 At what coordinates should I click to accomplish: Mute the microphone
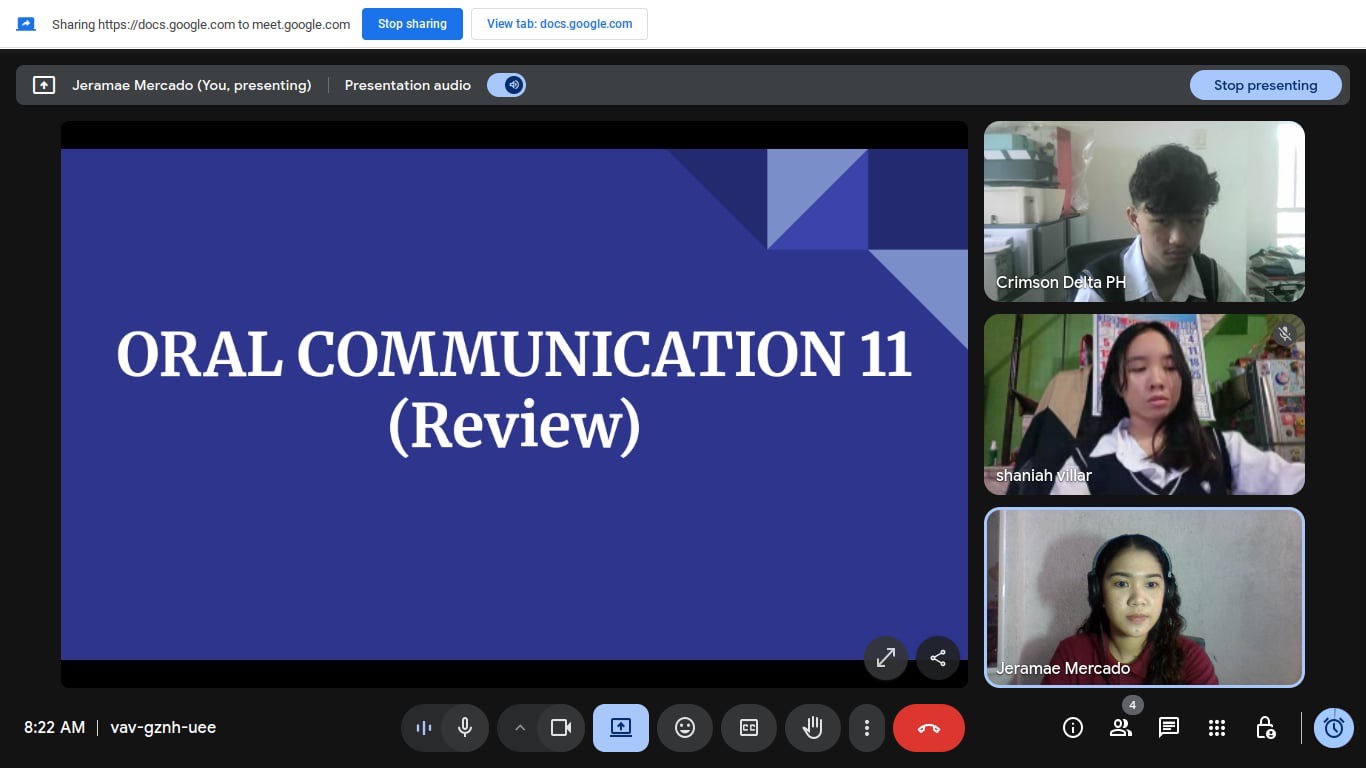pyautogui.click(x=464, y=728)
